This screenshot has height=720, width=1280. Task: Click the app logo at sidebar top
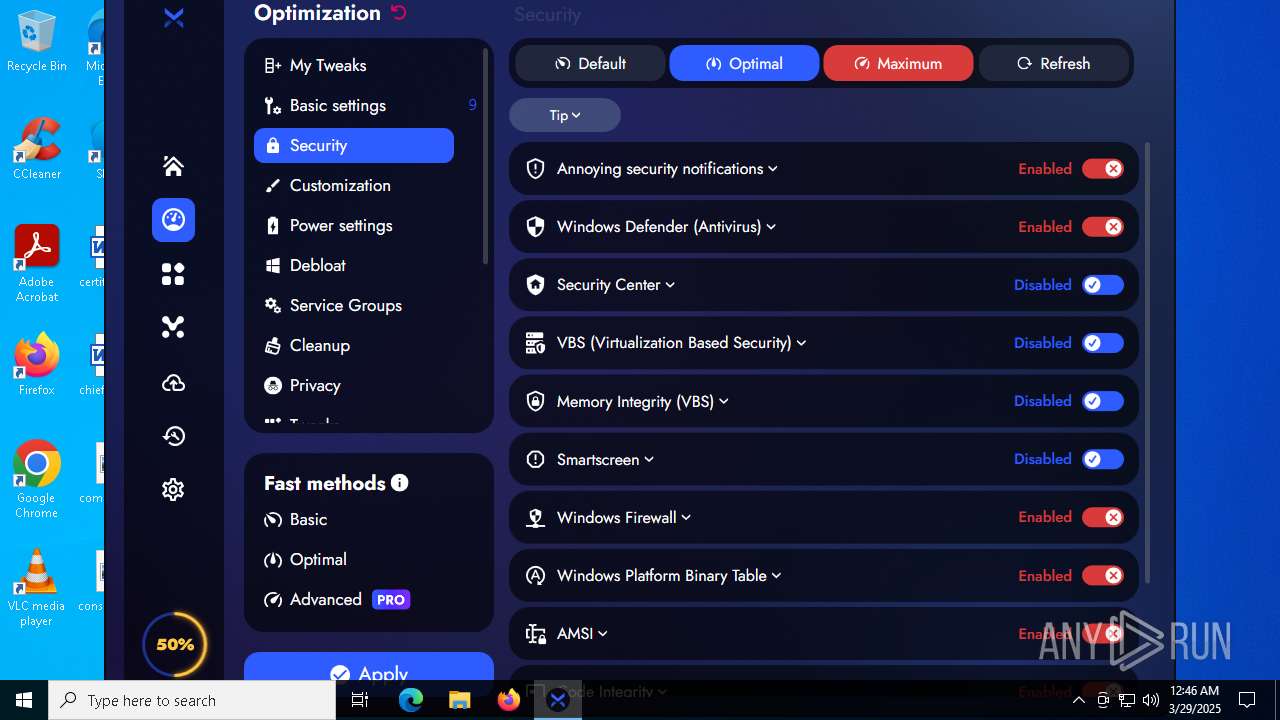173,17
